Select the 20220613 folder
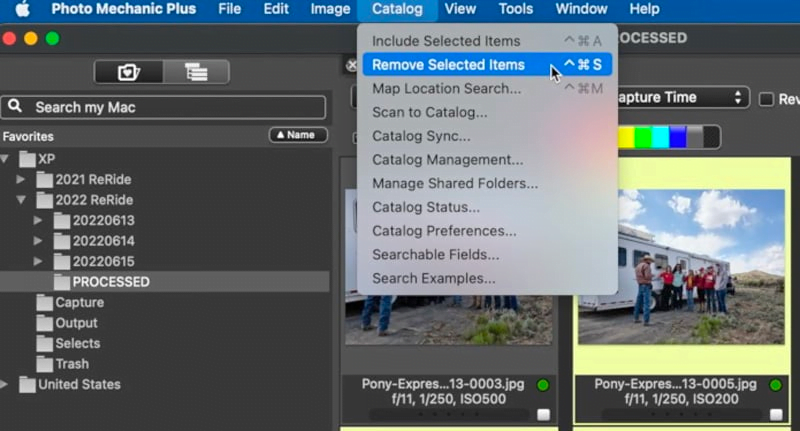The image size is (800, 431). pyautogui.click(x=94, y=220)
